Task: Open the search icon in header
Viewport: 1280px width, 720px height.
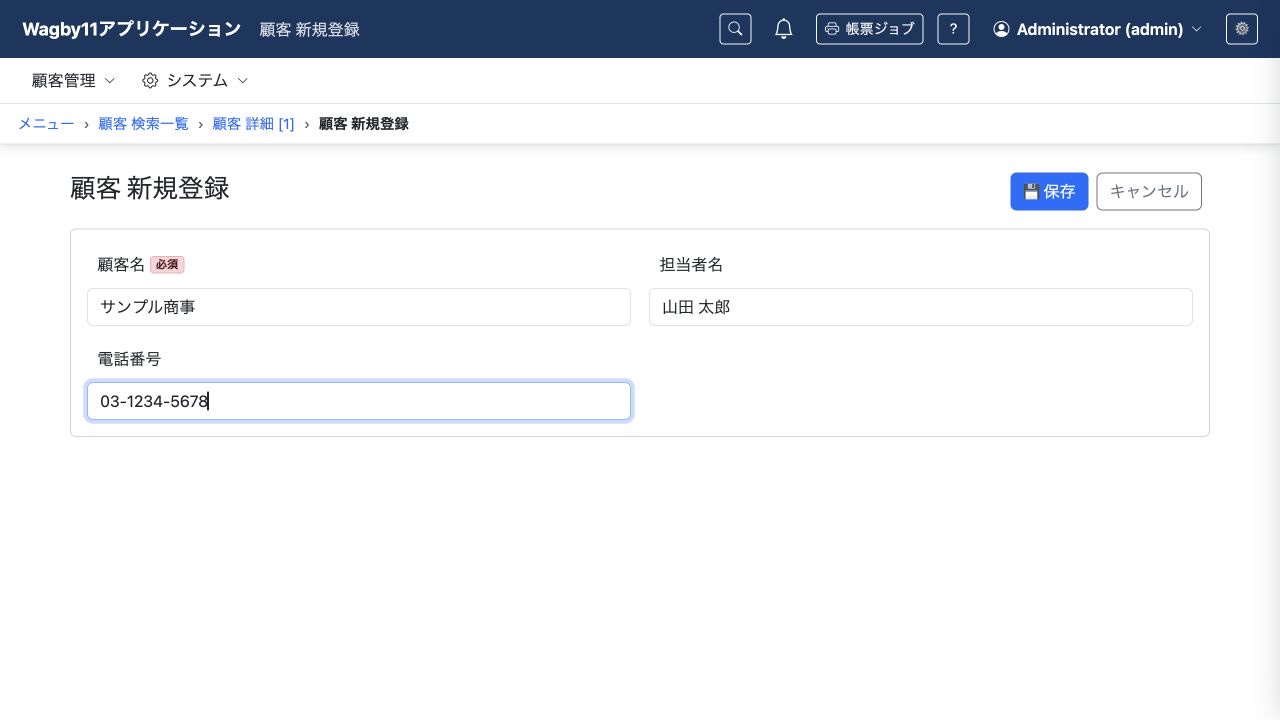Action: pyautogui.click(x=735, y=29)
